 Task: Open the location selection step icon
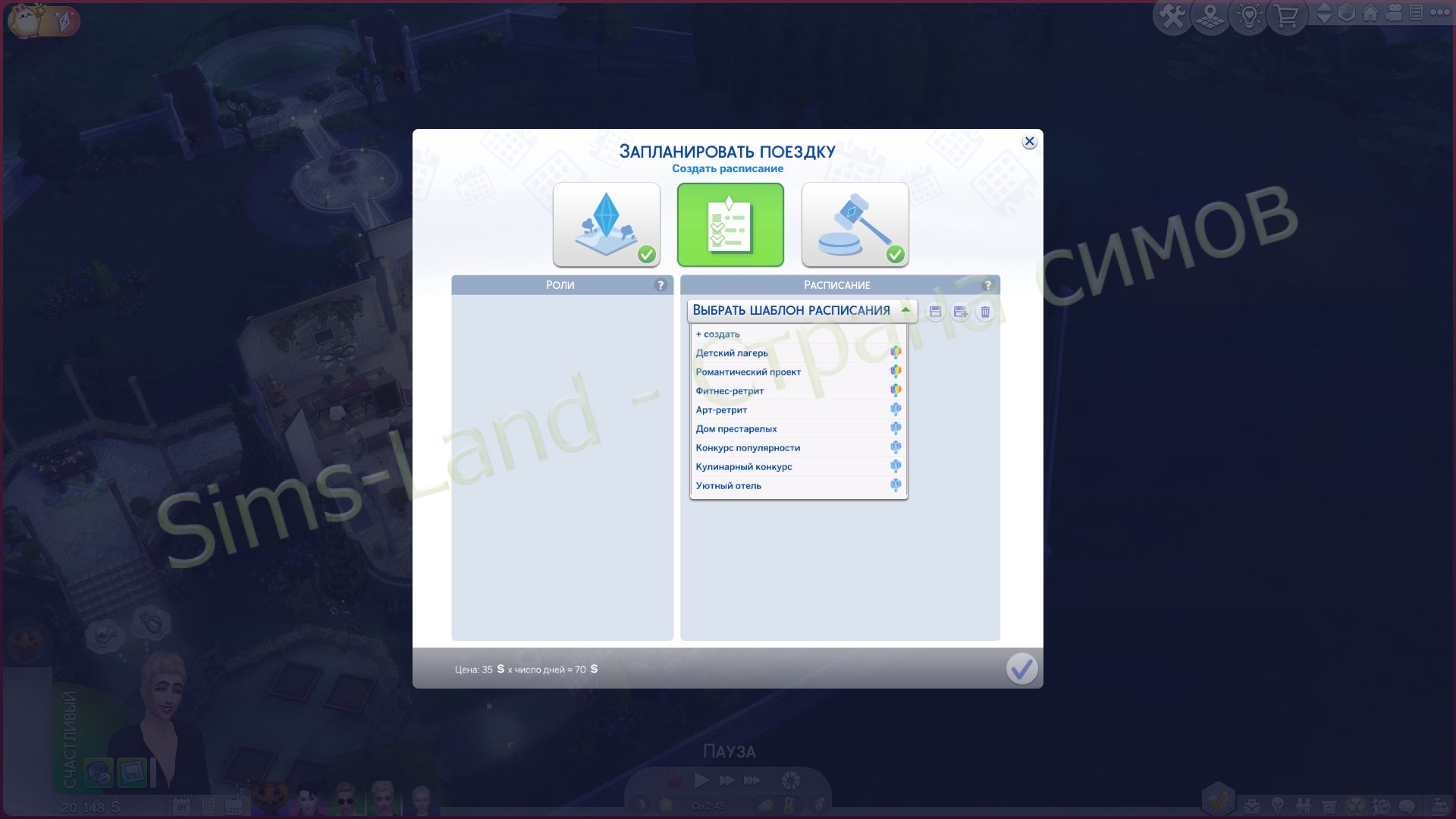click(x=606, y=224)
